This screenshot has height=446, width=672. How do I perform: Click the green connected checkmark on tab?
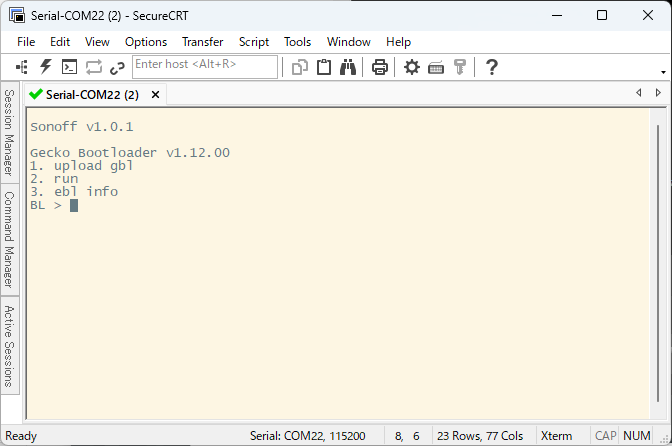pos(36,94)
